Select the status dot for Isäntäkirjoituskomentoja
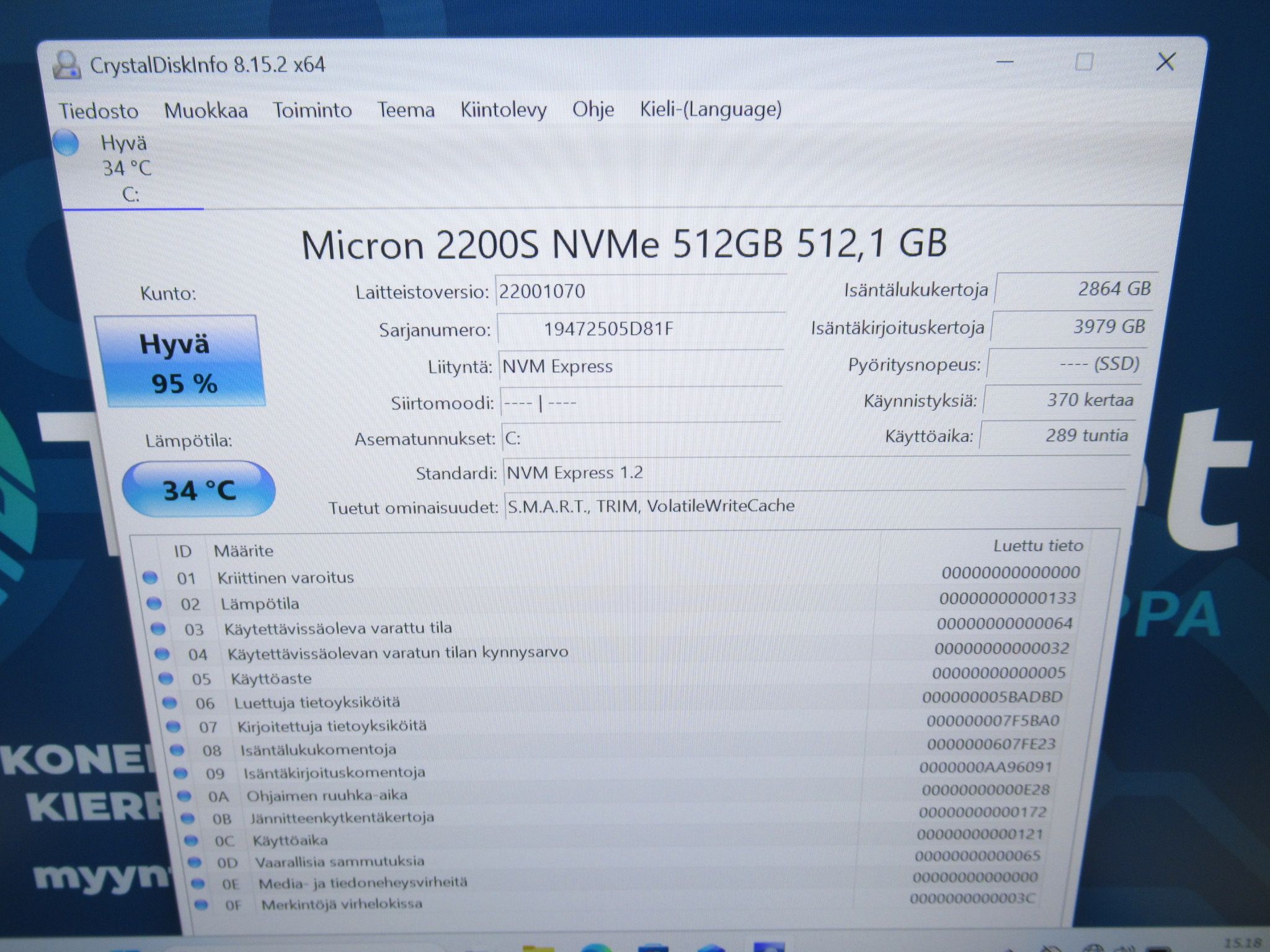The width and height of the screenshot is (1270, 952). pos(180,773)
